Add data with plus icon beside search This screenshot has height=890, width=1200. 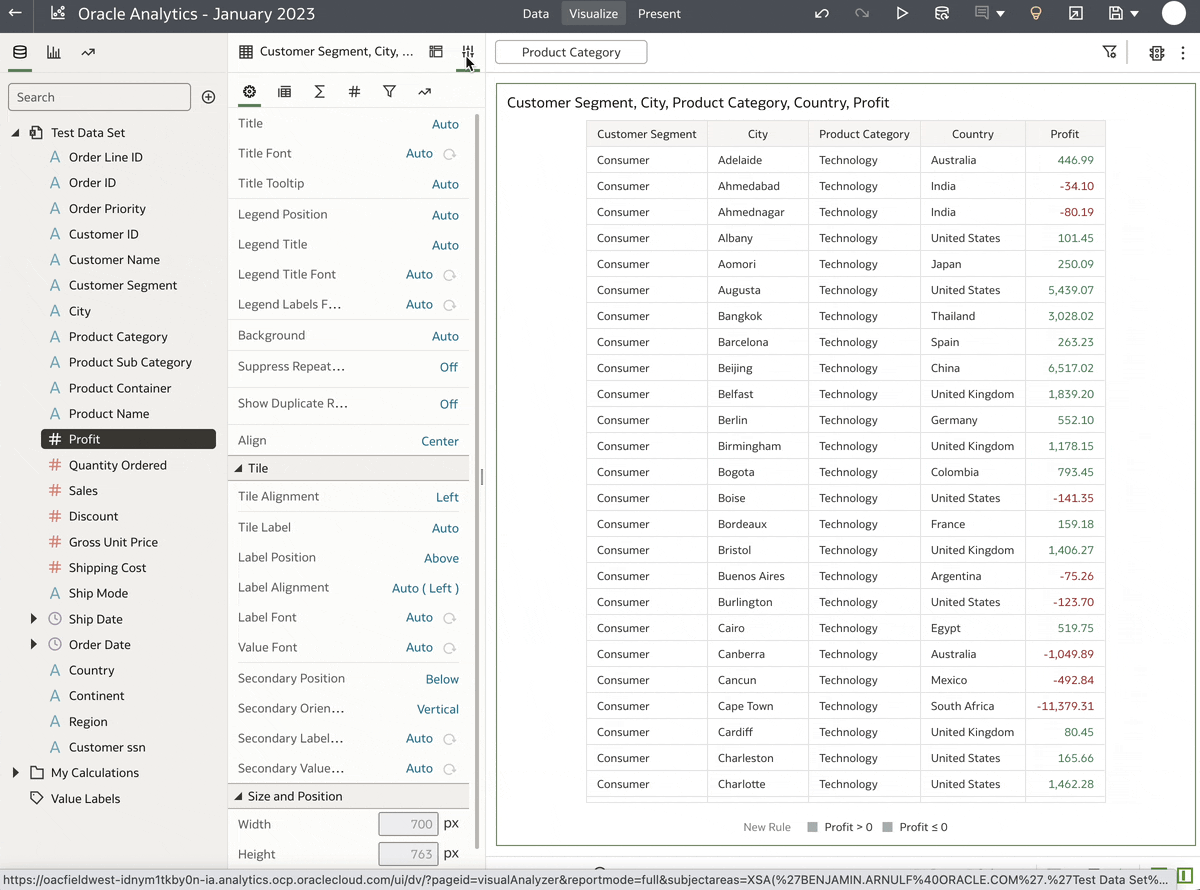coord(208,97)
